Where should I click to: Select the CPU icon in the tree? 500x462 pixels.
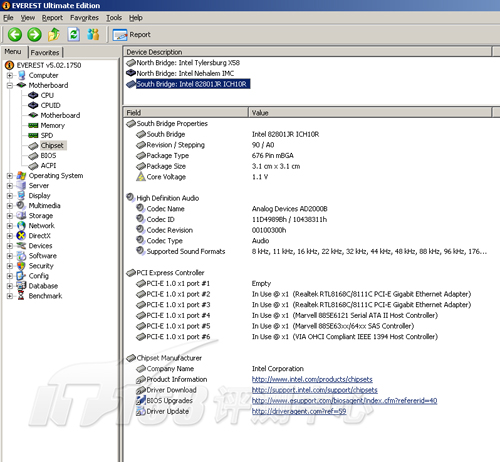tap(33, 95)
